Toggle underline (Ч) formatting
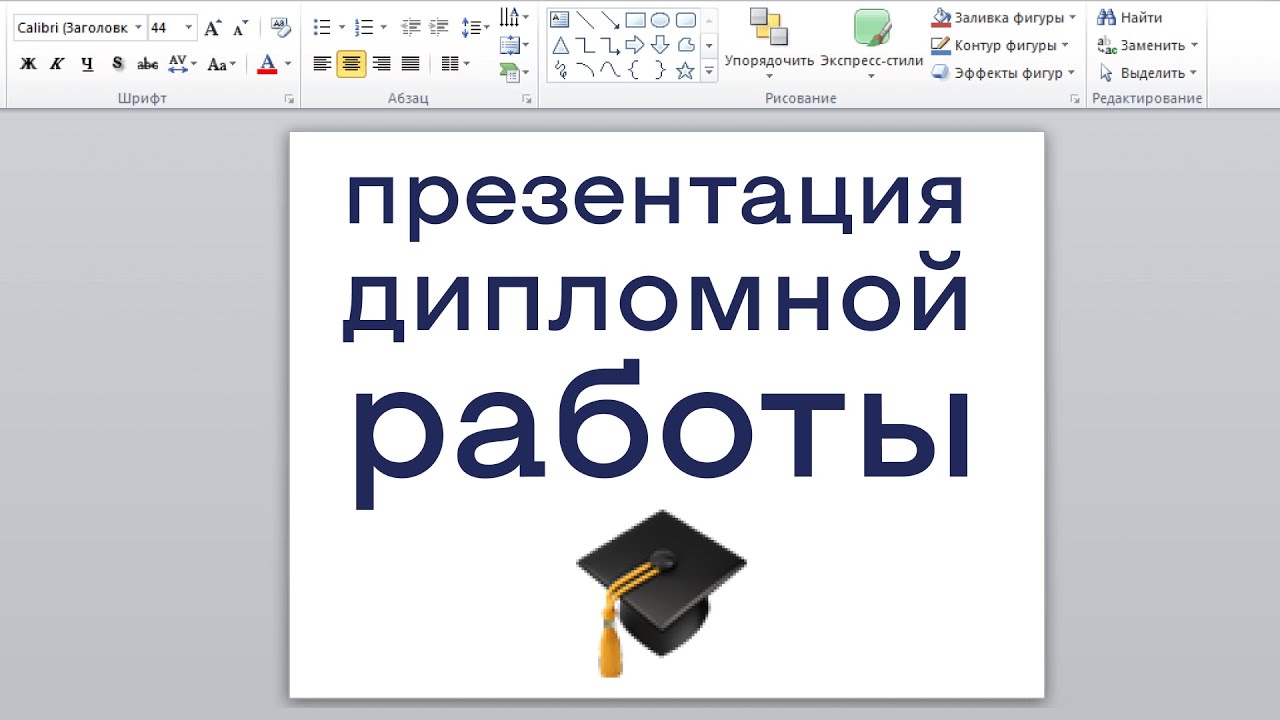1280x720 pixels. point(87,64)
